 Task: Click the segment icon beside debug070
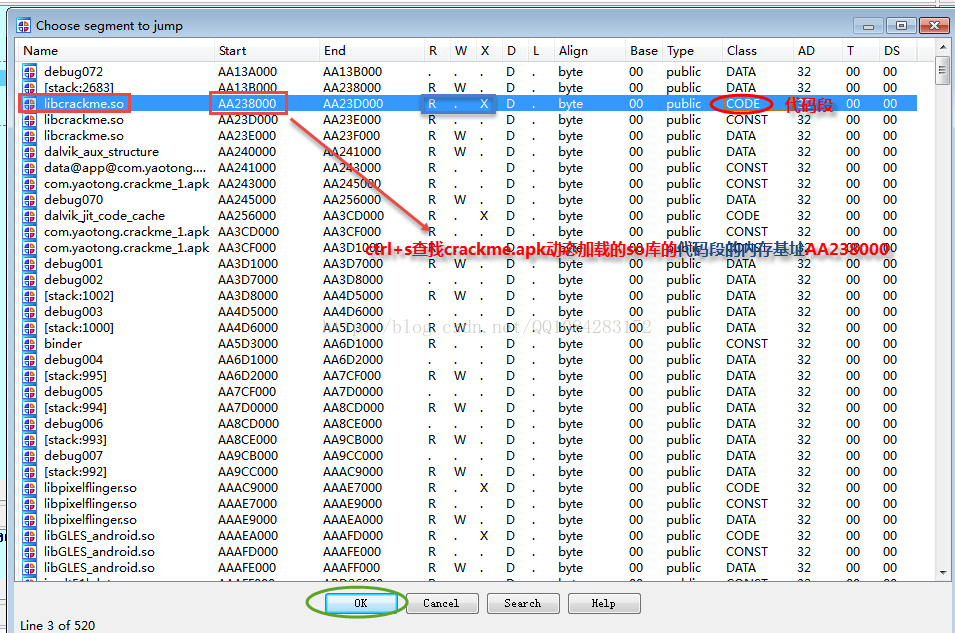point(29,200)
